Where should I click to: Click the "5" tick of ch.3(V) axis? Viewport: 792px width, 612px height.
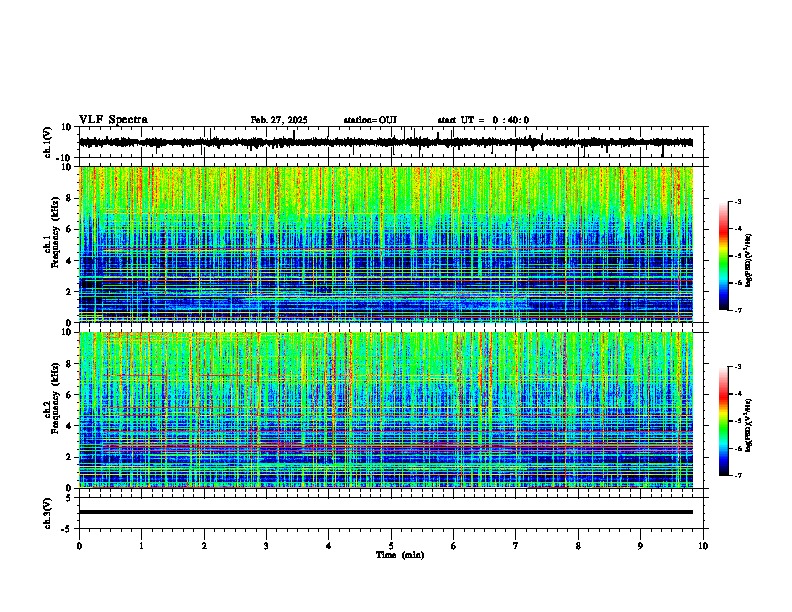pos(69,497)
